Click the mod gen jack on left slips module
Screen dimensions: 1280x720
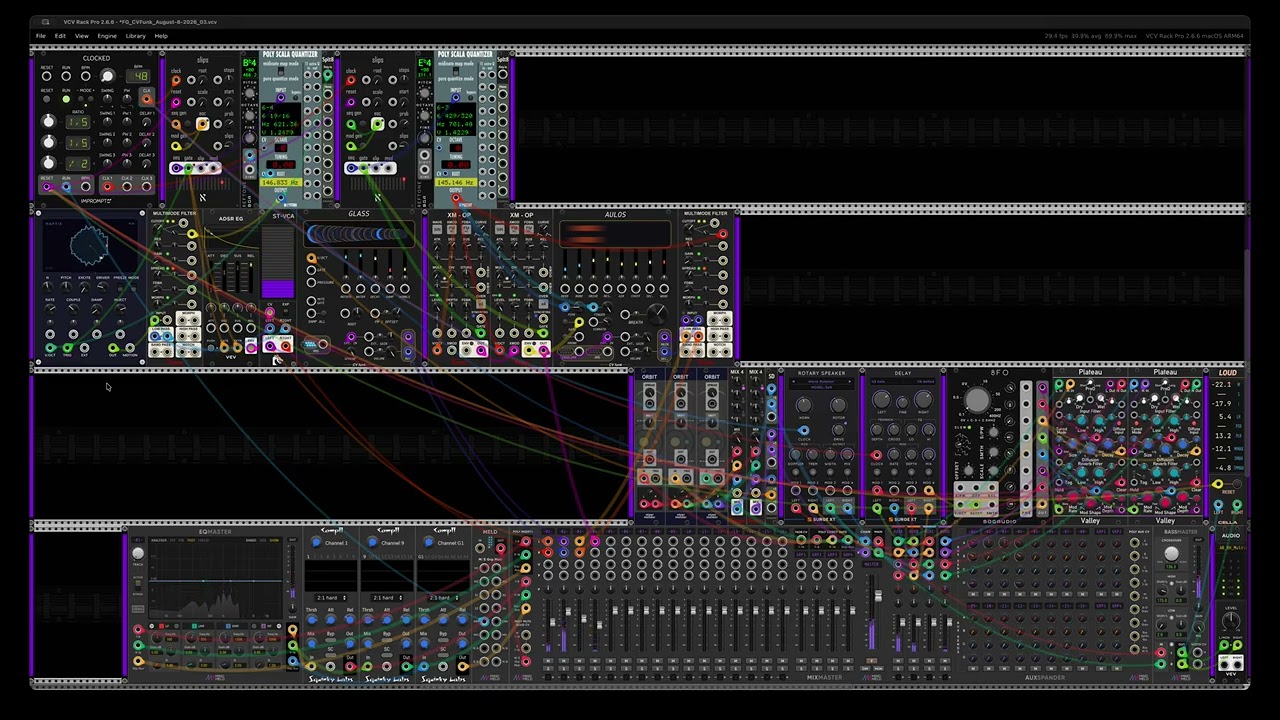coord(176,147)
